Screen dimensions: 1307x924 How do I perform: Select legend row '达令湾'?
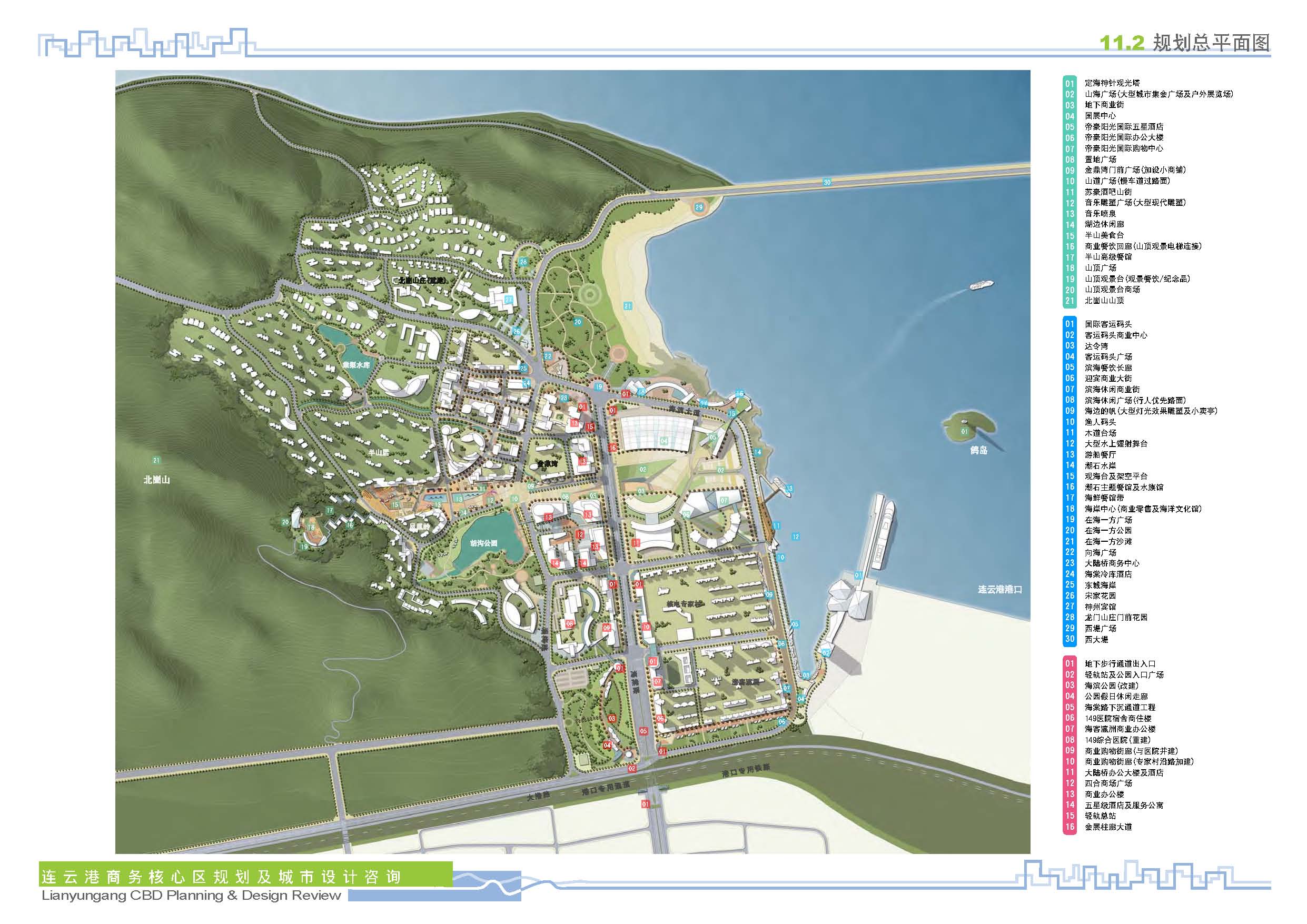coord(1096,346)
